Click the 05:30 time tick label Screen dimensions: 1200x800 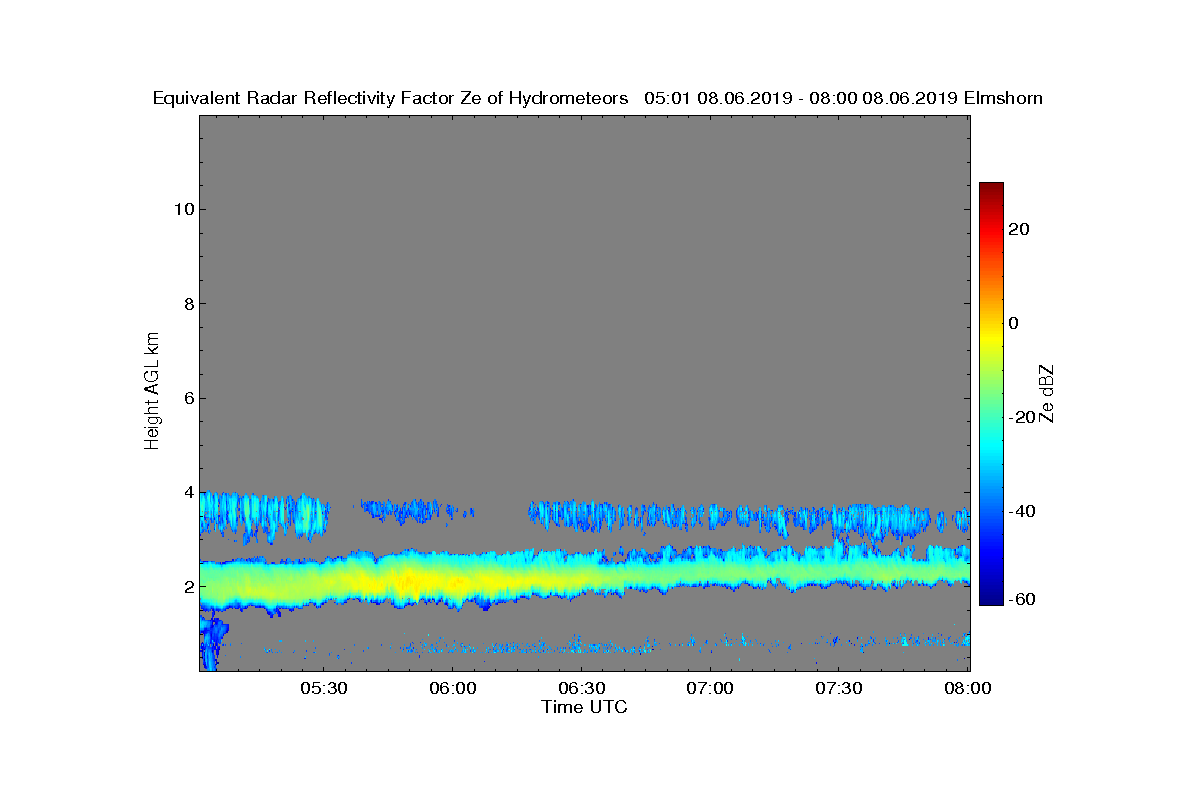(x=323, y=689)
